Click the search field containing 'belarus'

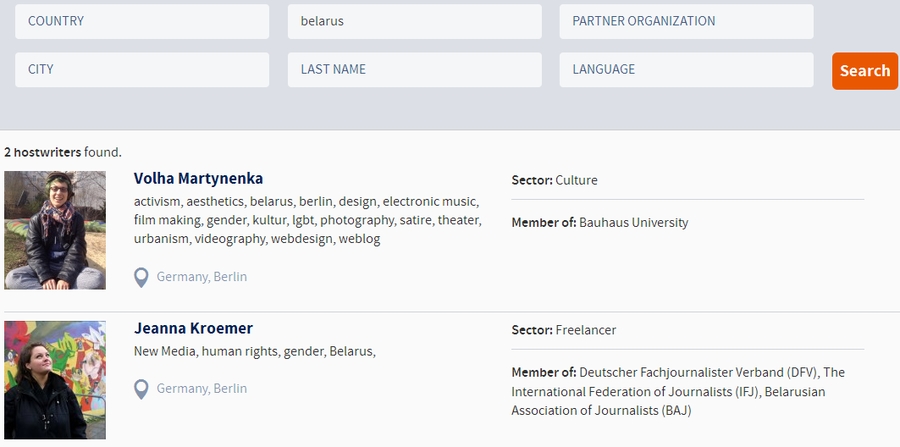point(414,21)
